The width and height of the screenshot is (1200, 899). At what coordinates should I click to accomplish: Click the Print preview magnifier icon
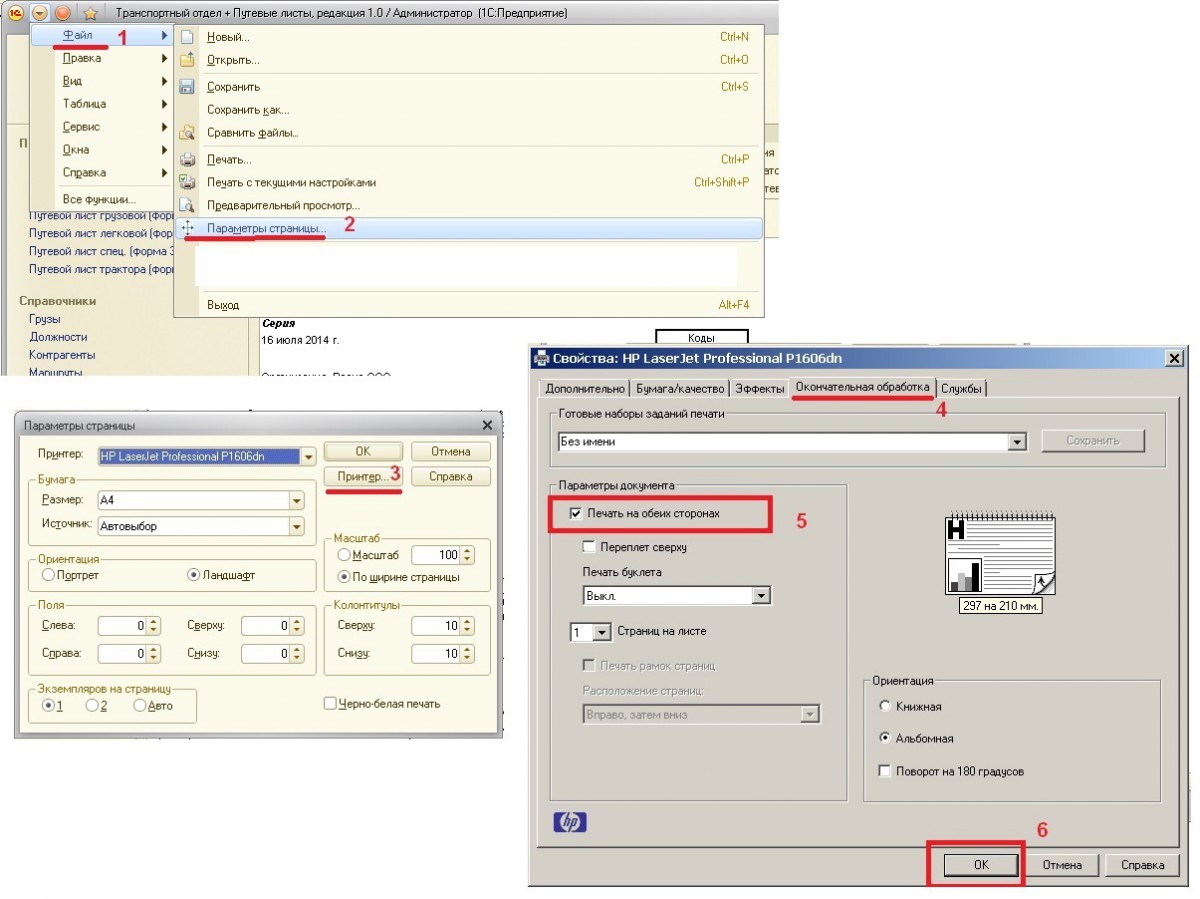(187, 206)
